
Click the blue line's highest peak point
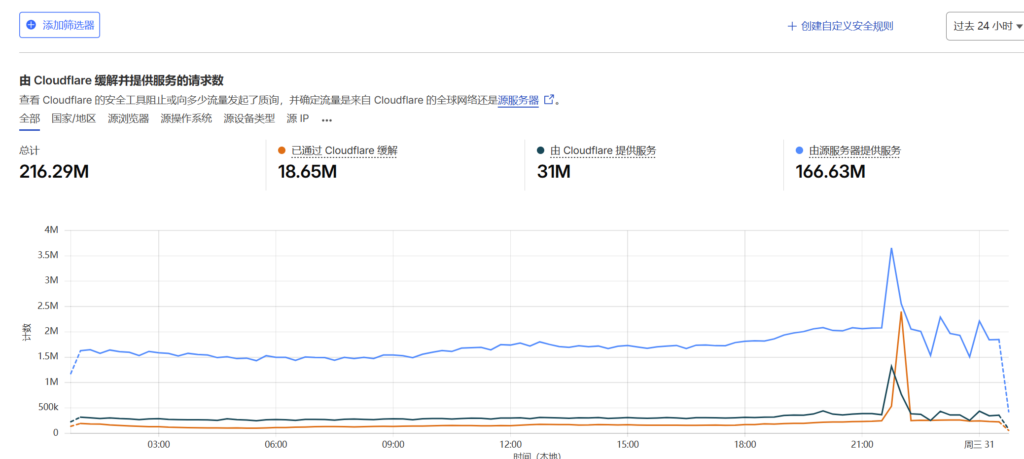click(891, 248)
